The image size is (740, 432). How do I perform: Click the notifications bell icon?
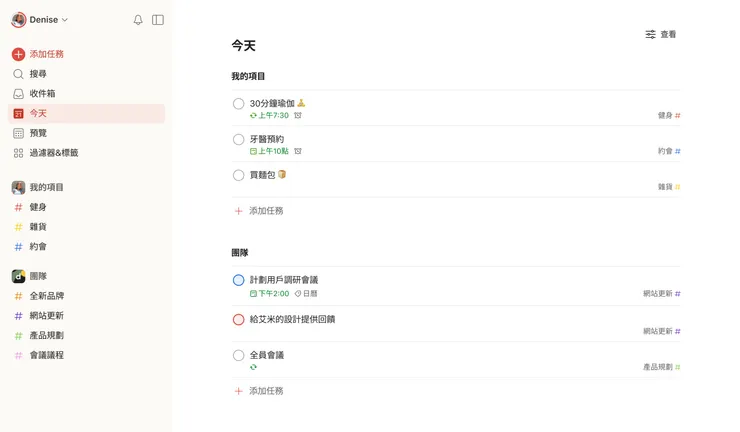pos(138,20)
